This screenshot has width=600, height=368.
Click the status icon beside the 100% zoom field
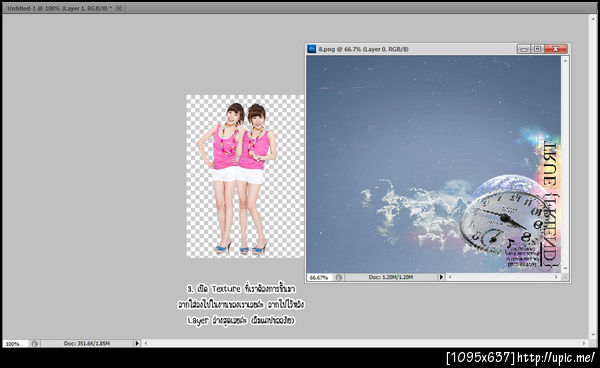coord(34,344)
